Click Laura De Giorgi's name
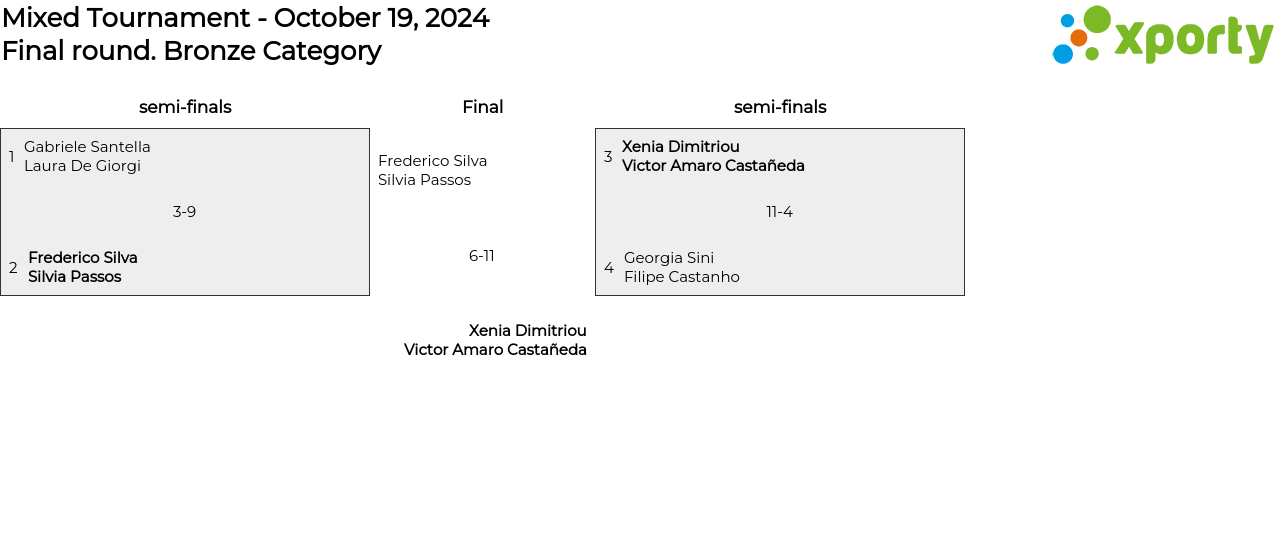The image size is (1280, 547). coord(82,166)
